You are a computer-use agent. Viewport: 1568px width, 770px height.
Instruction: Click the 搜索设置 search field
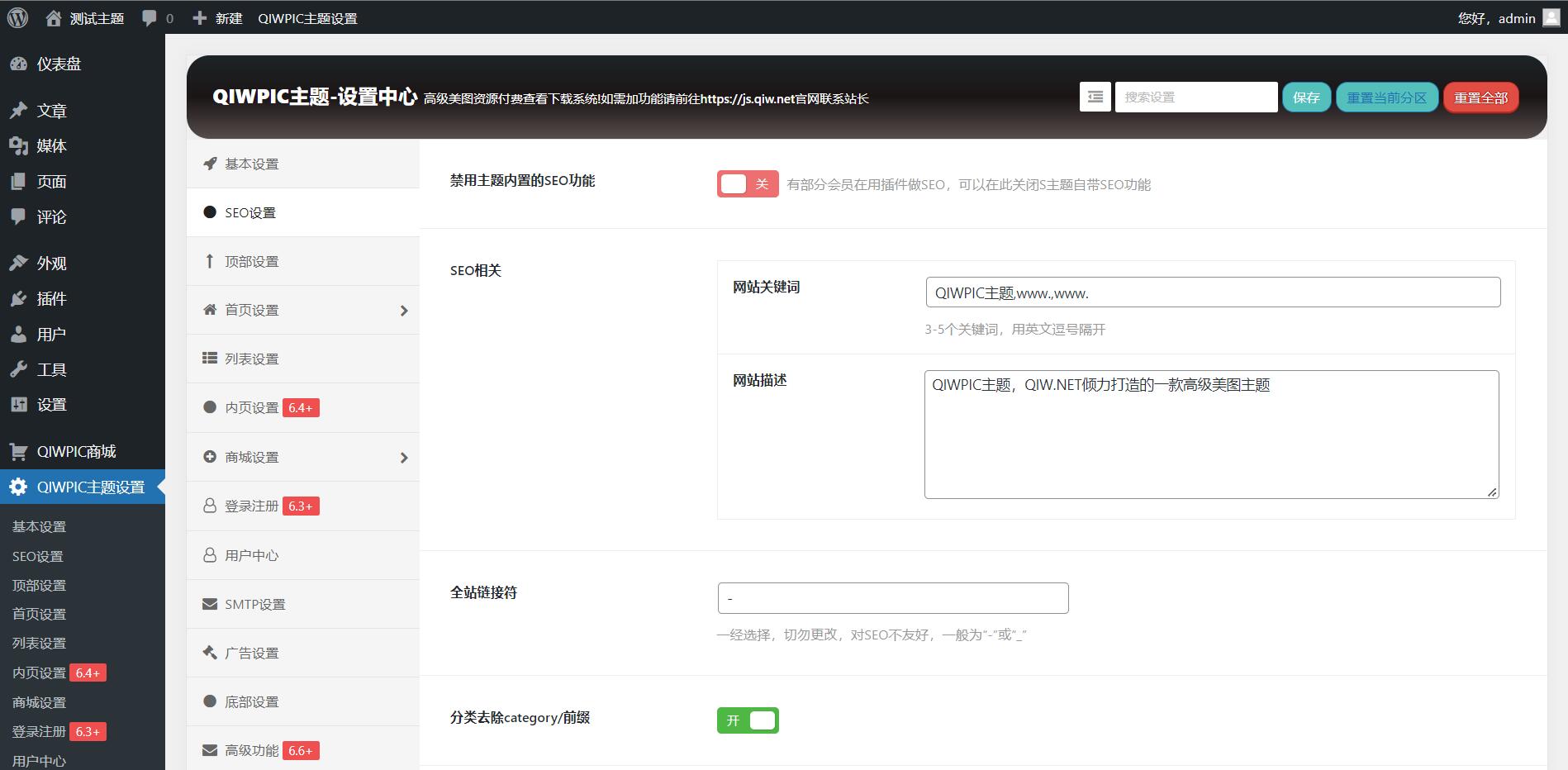pos(1196,97)
